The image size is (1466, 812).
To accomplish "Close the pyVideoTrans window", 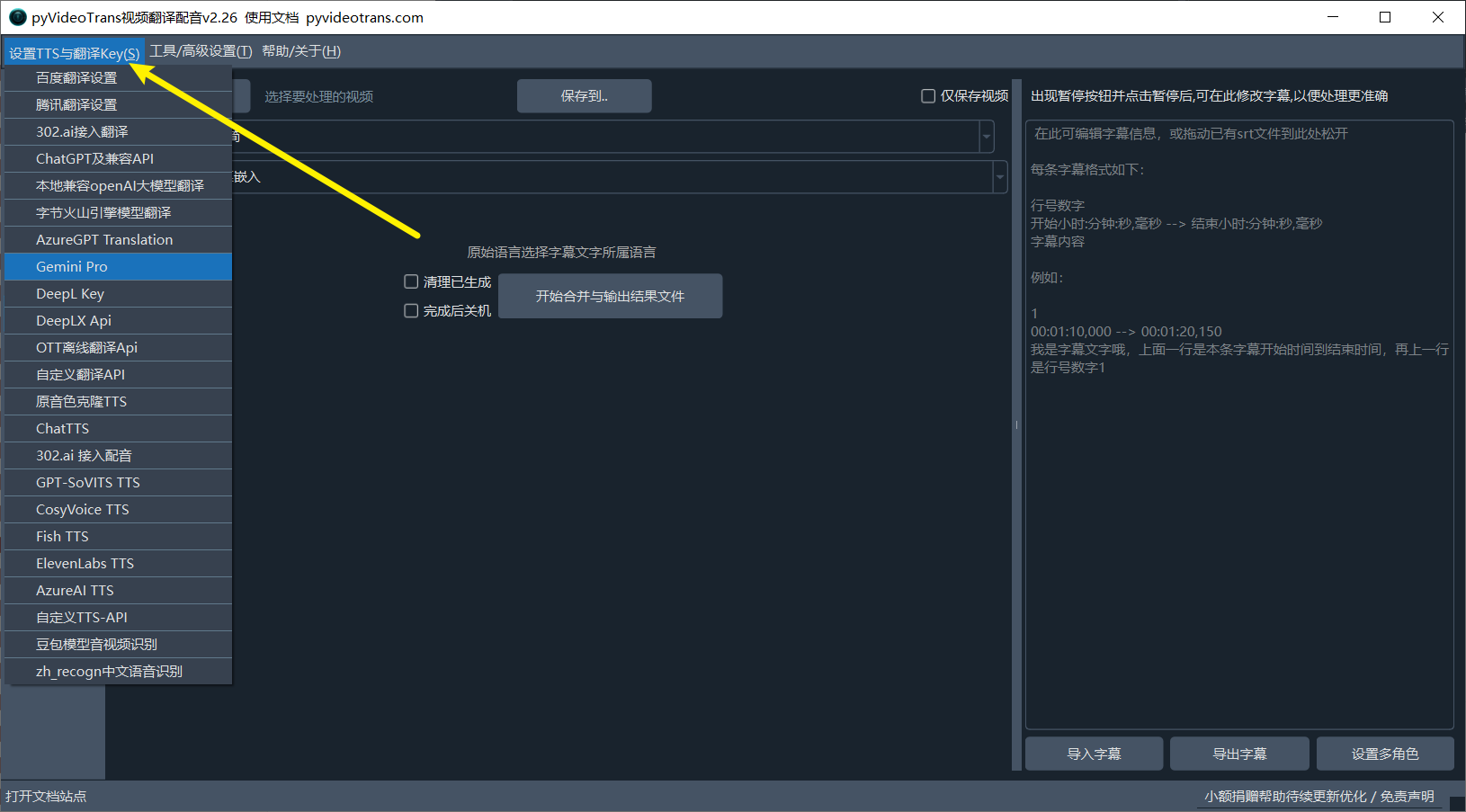I will (1438, 17).
